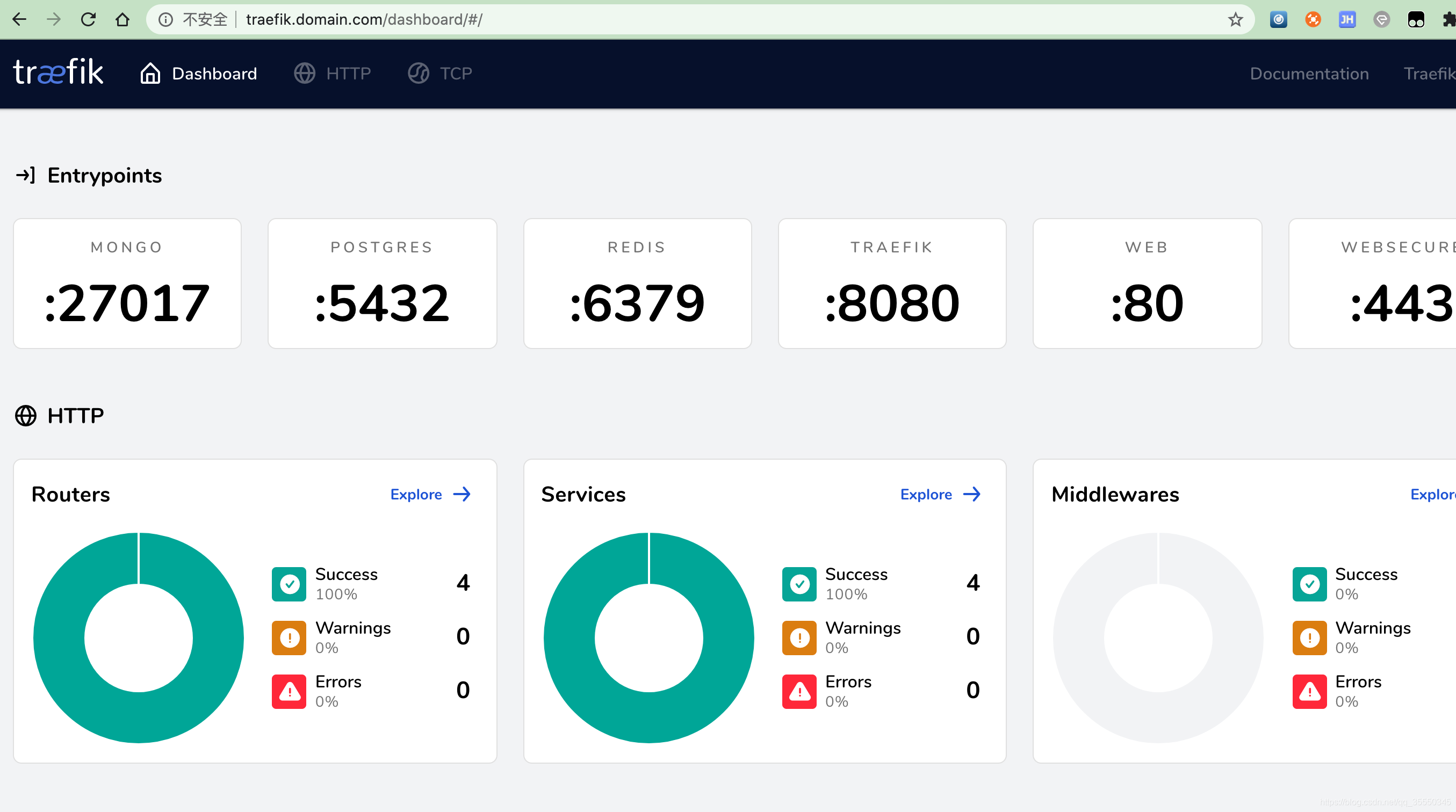Switch to the TCP tab
This screenshot has width=1456, height=812.
(x=439, y=74)
